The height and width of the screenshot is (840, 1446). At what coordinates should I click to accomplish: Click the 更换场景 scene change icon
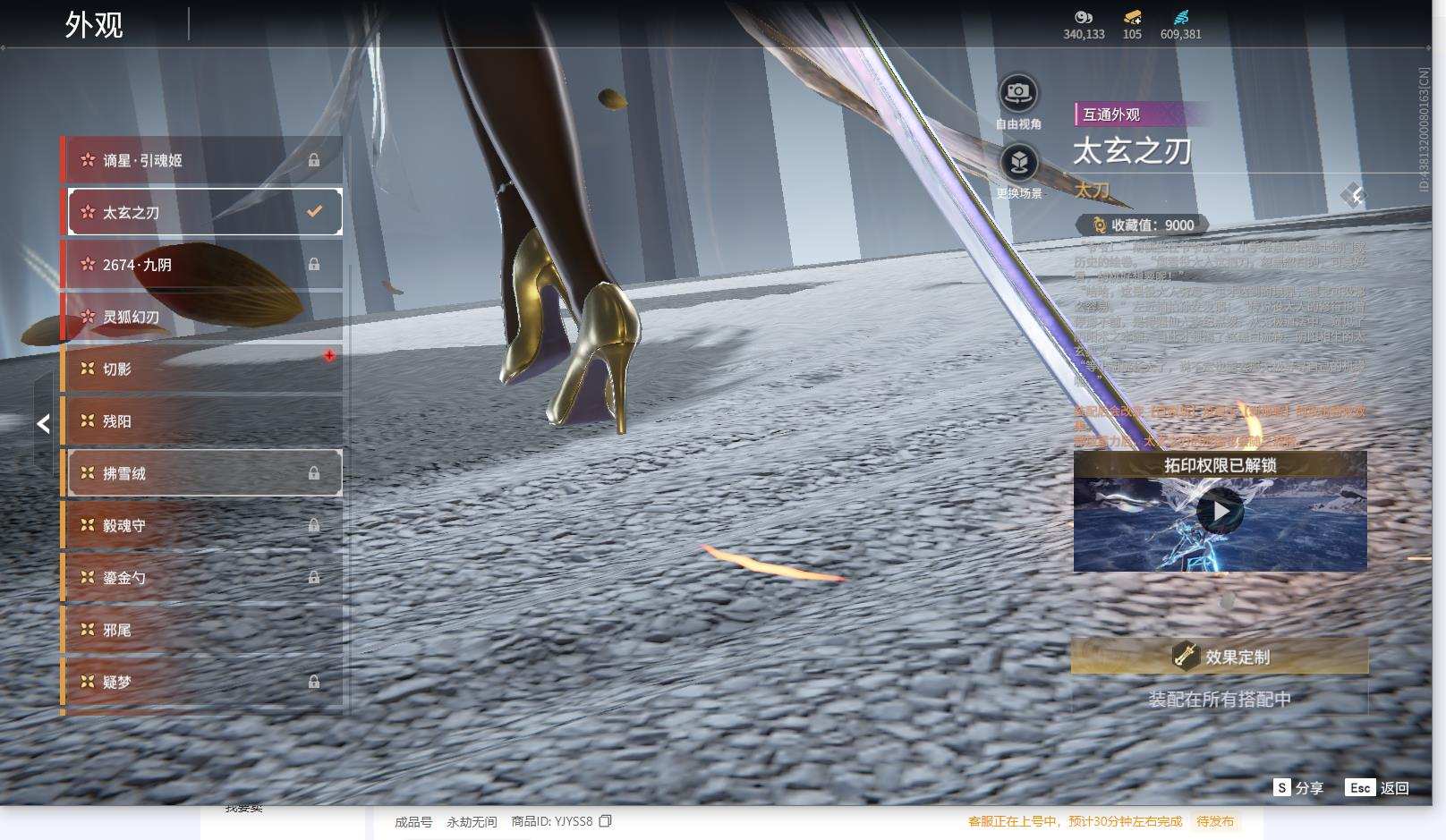(x=1018, y=163)
